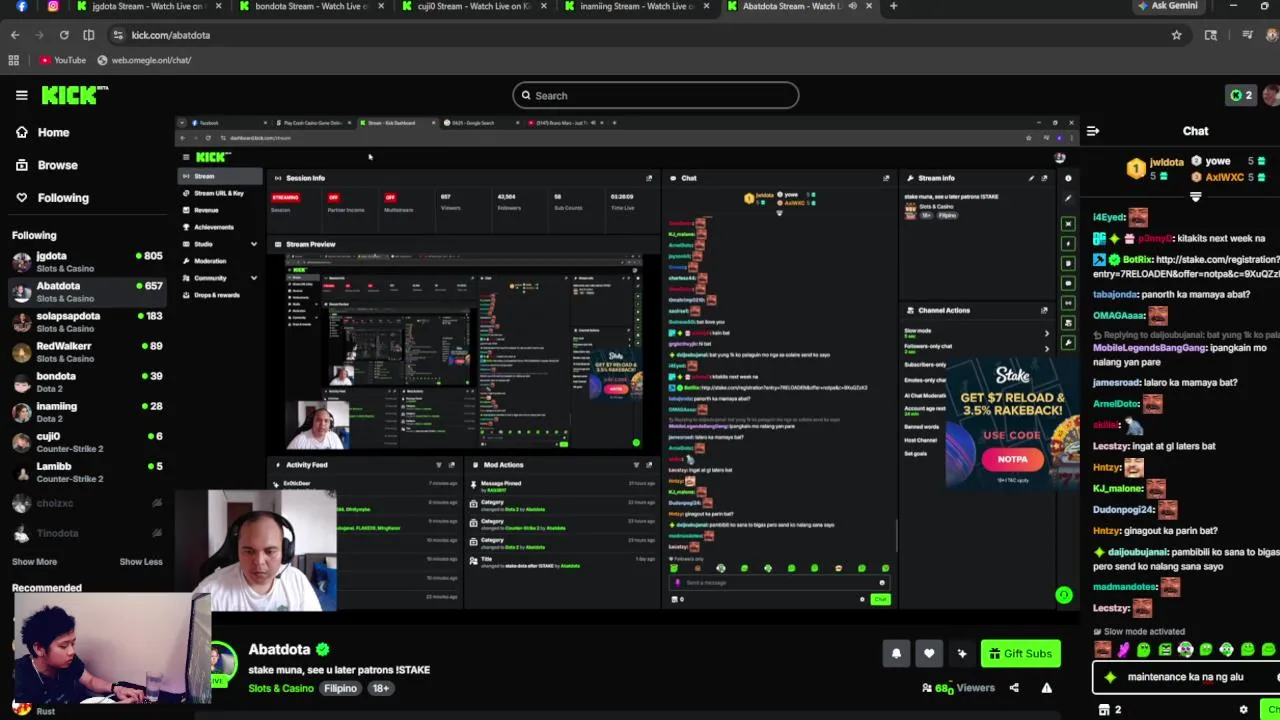Open the Kick hamburger menu
This screenshot has width=1280, height=720.
pos(21,96)
